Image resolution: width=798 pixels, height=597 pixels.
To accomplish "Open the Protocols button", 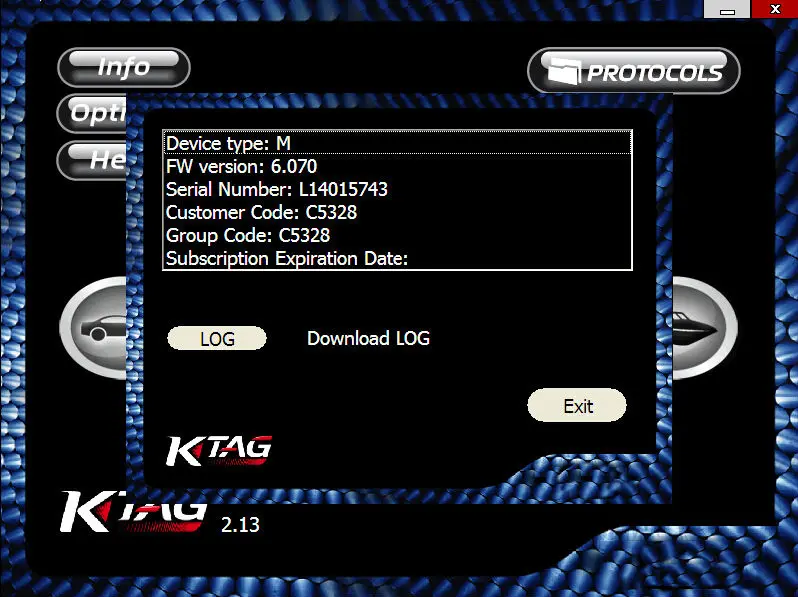I will (x=634, y=71).
